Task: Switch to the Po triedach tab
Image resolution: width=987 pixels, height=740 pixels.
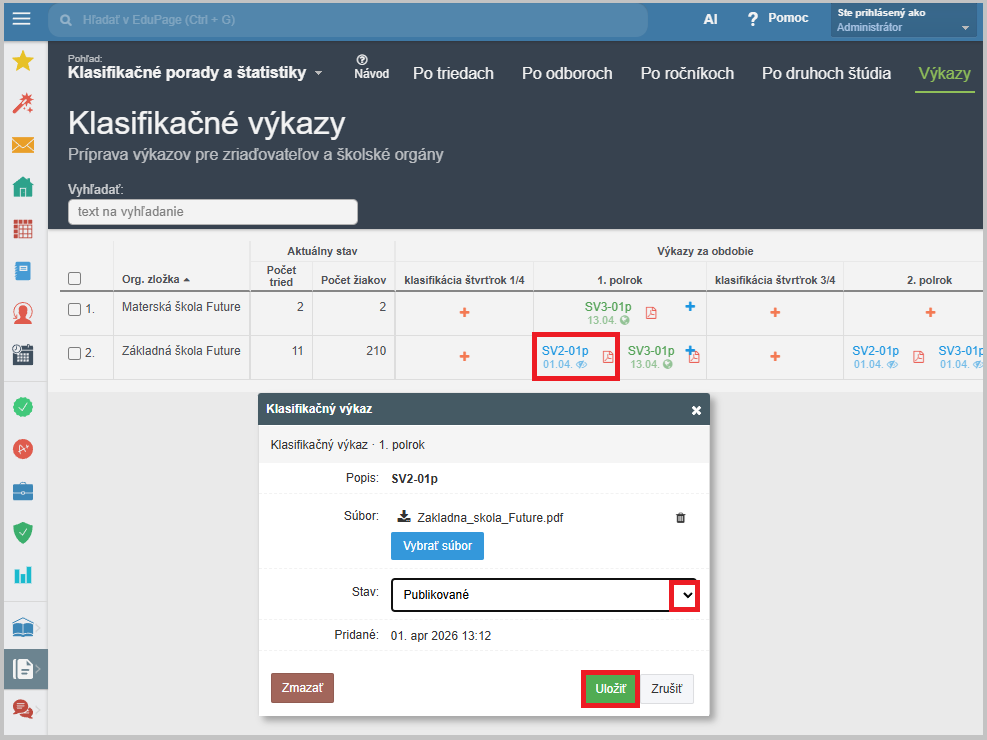Action: (x=453, y=73)
